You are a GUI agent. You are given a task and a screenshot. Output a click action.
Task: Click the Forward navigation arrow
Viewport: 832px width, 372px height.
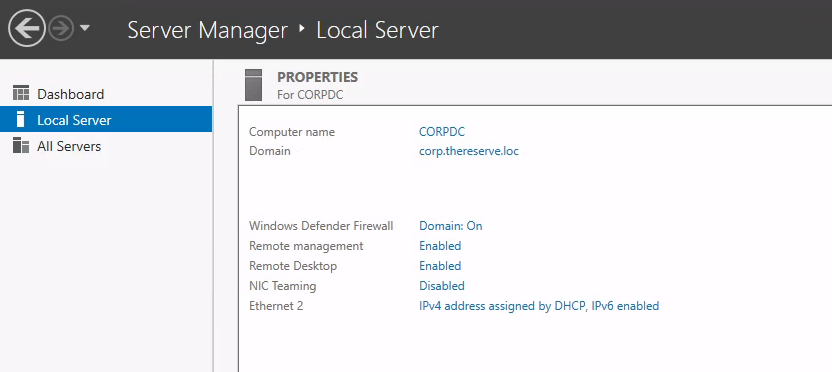tap(61, 29)
